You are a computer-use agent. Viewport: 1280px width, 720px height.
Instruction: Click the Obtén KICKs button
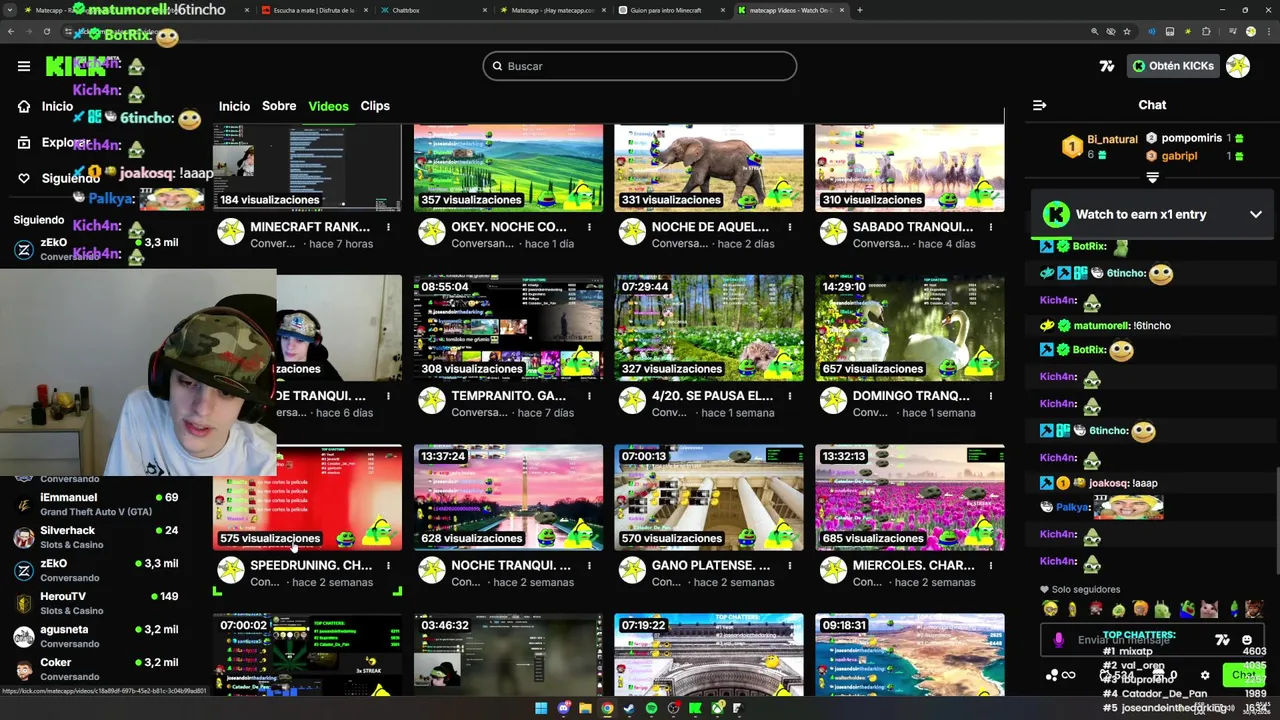coord(1172,66)
